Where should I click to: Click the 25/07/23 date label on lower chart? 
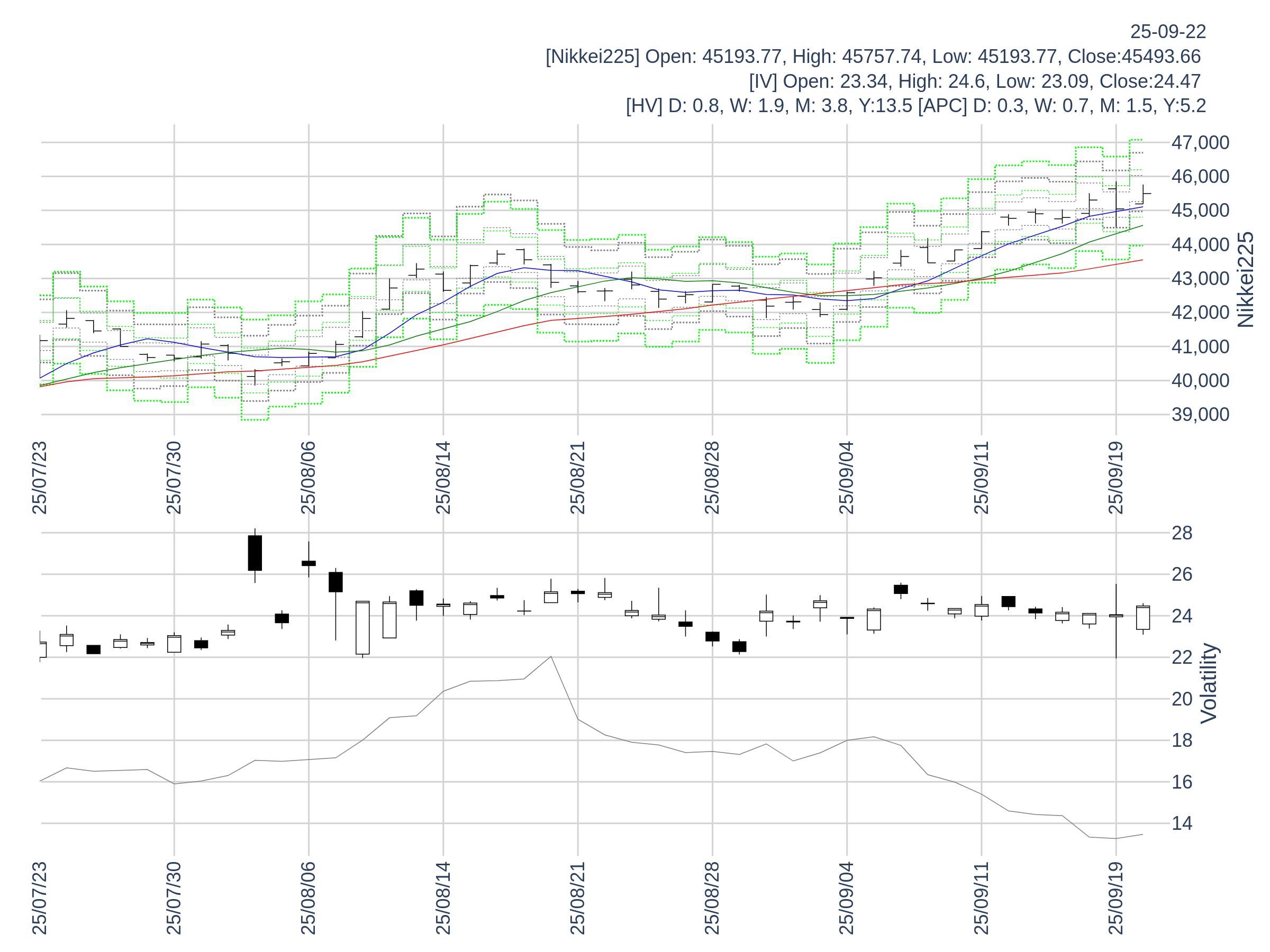click(x=39, y=898)
